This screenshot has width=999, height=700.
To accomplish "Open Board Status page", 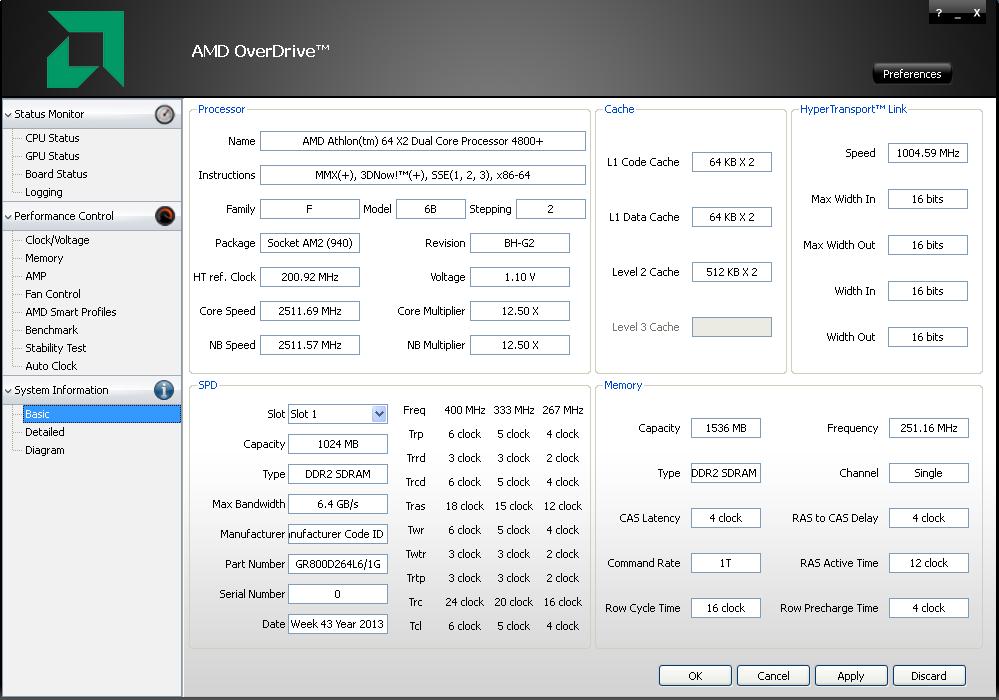I will pos(56,174).
